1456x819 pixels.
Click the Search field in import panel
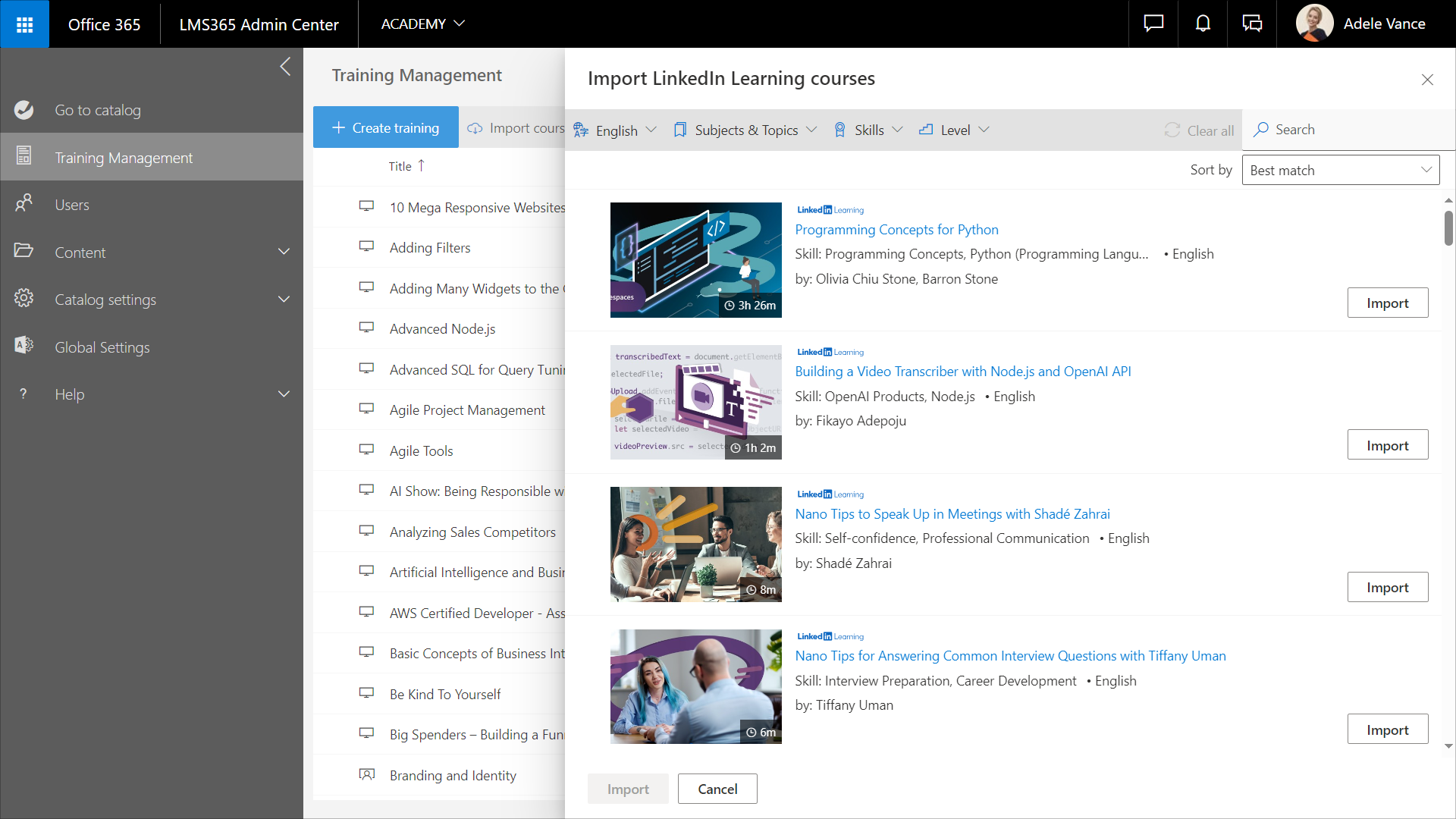(1350, 130)
